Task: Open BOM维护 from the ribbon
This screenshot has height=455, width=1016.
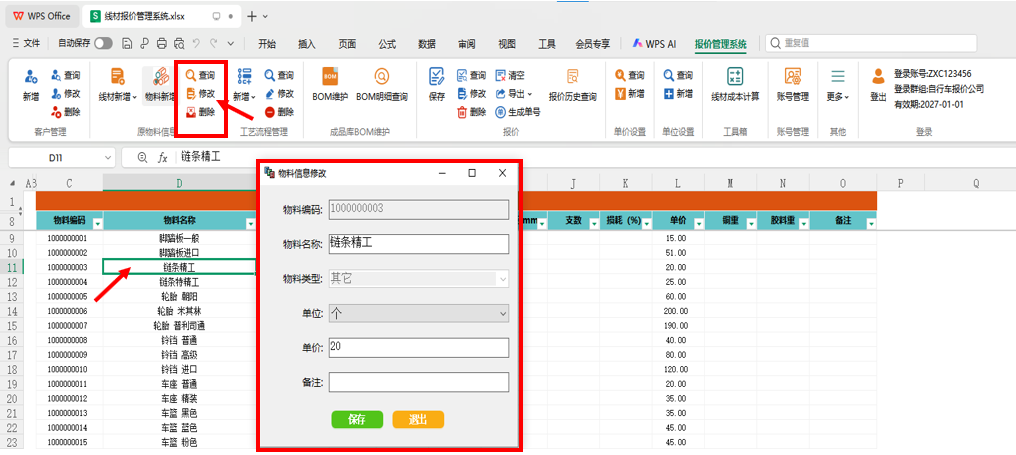Action: 330,85
